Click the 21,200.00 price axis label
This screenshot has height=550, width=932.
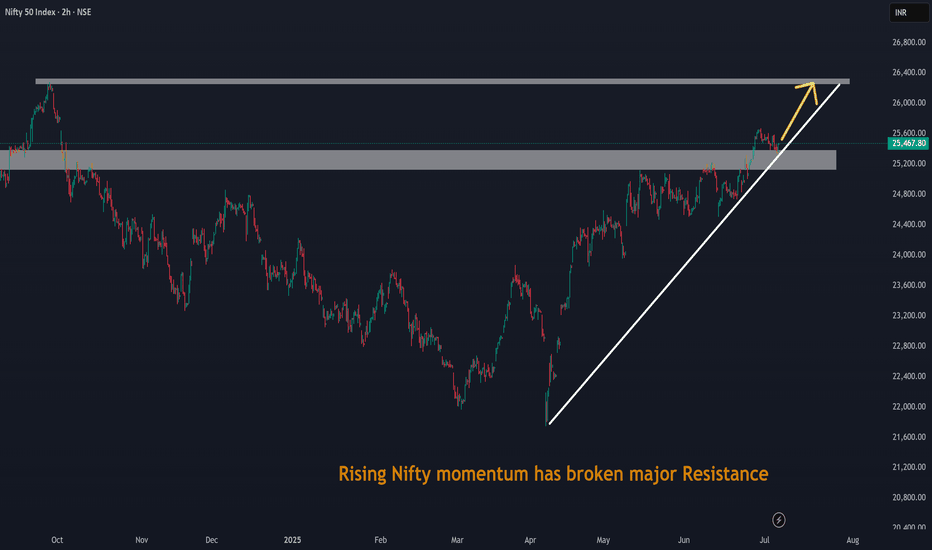pyautogui.click(x=909, y=467)
